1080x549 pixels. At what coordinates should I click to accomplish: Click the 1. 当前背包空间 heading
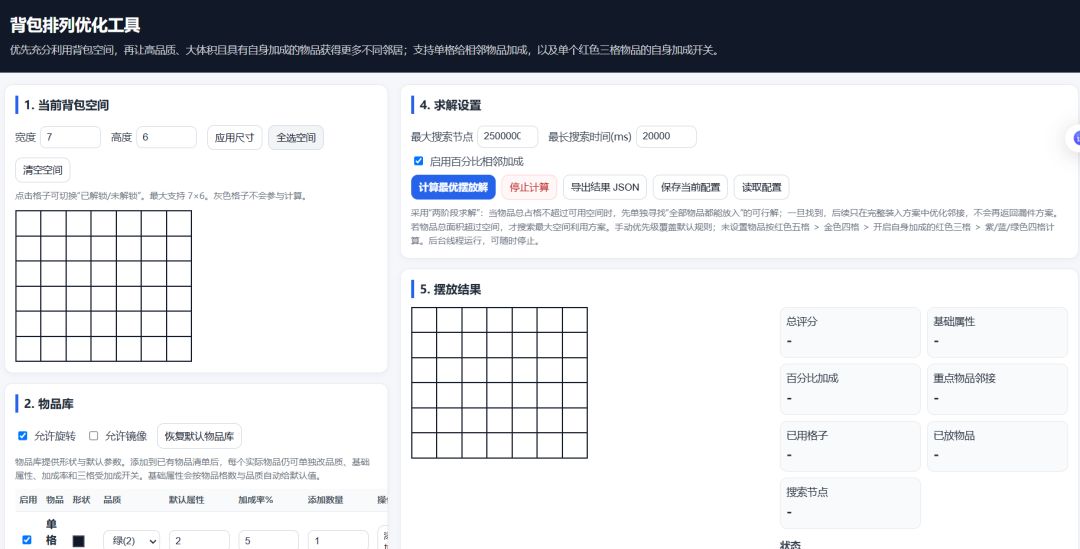66,105
